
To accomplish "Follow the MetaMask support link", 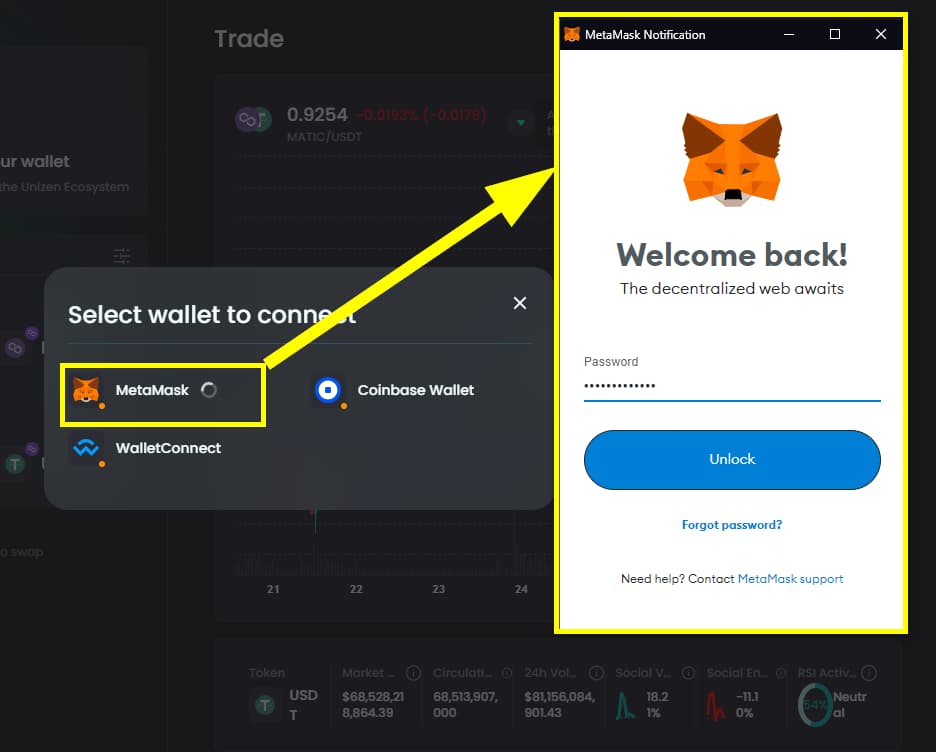I will click(790, 578).
